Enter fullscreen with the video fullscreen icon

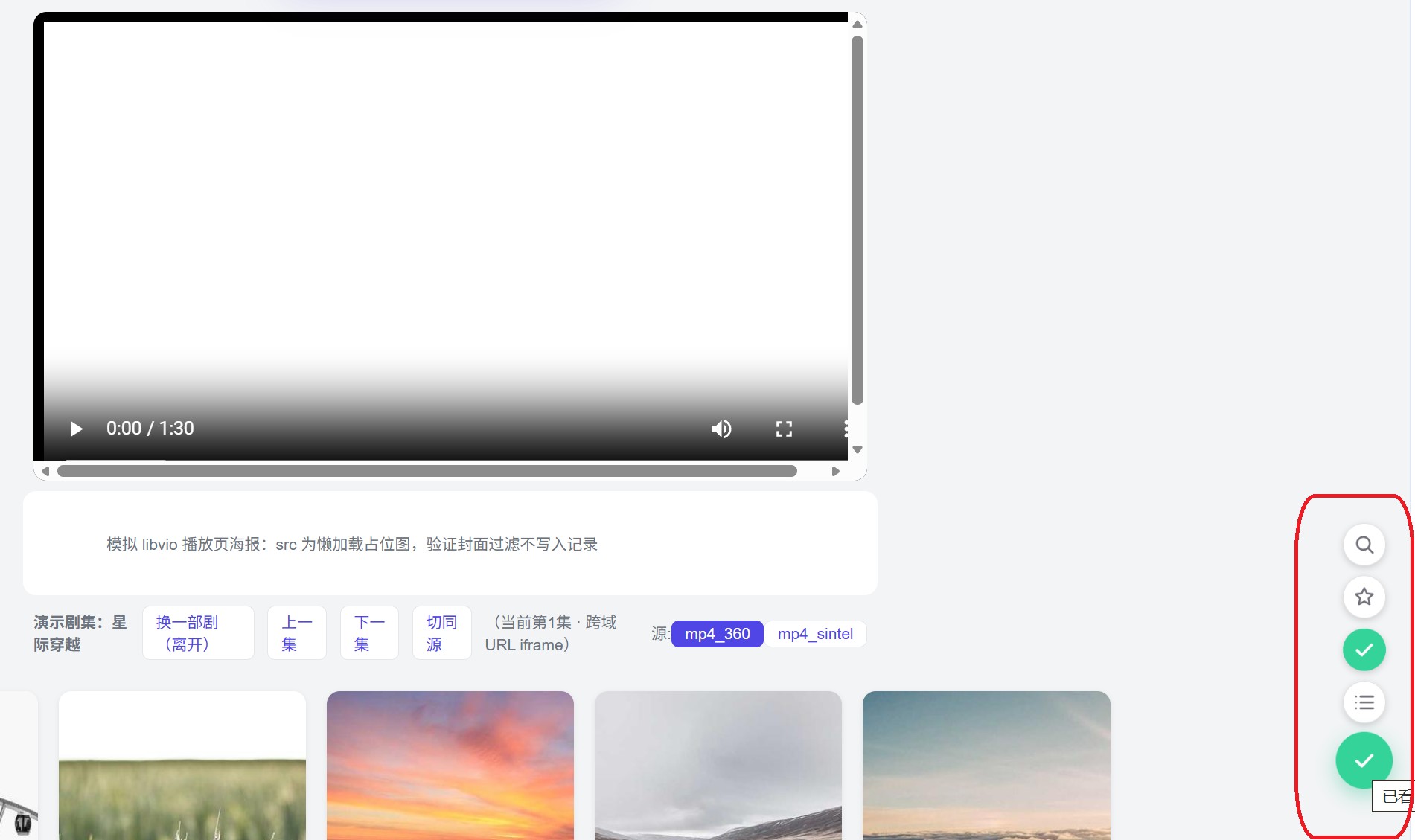[x=784, y=429]
